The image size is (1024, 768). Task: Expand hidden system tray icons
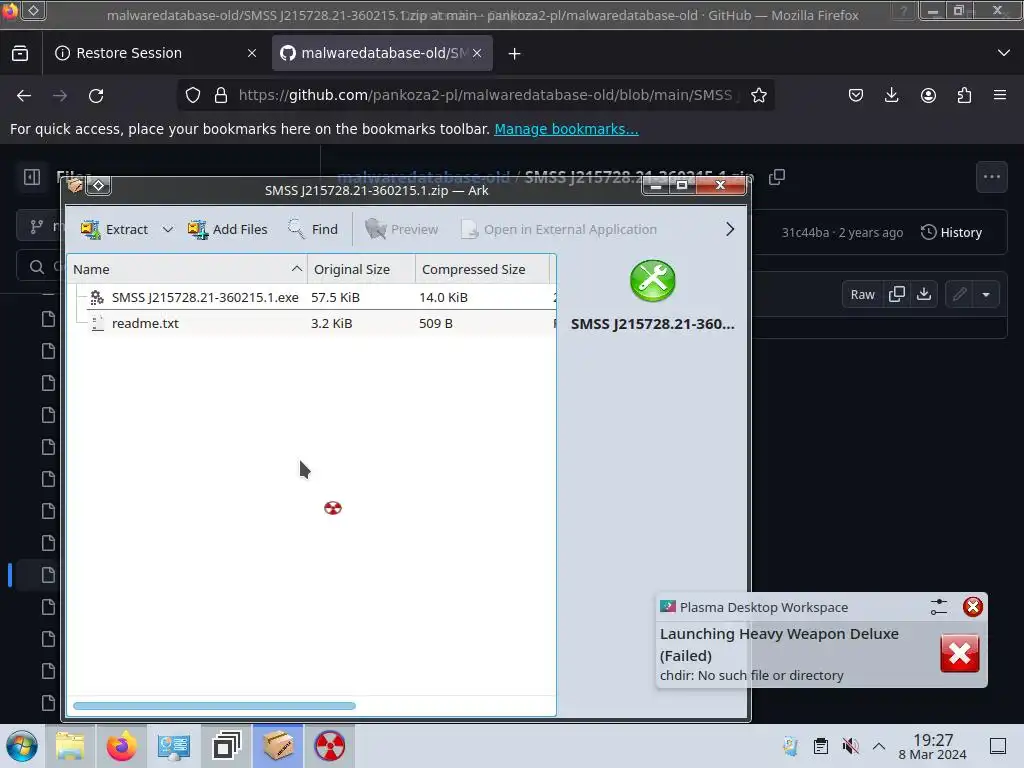pos(879,746)
